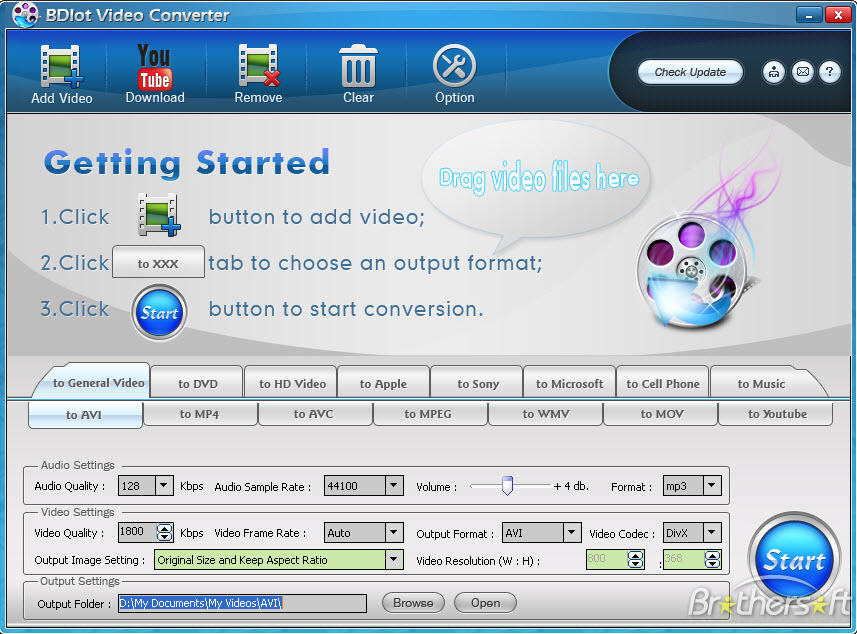Select the 'to WMV' format tab

[x=546, y=414]
